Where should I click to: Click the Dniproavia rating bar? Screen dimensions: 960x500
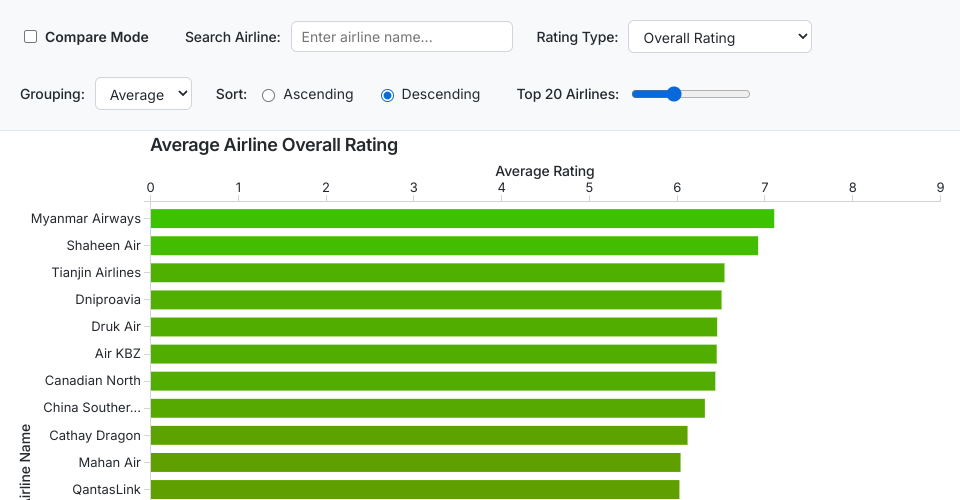coord(435,299)
